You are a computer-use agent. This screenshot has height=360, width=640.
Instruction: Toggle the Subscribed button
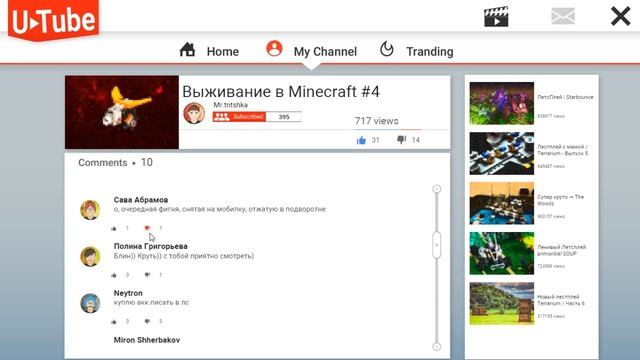(x=239, y=117)
